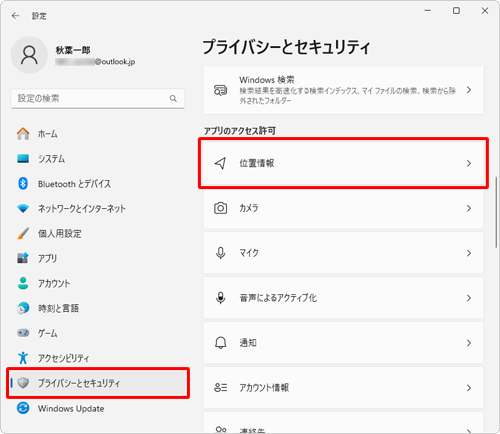
Task: Open the 位置情報 permission settings
Action: tap(343, 163)
